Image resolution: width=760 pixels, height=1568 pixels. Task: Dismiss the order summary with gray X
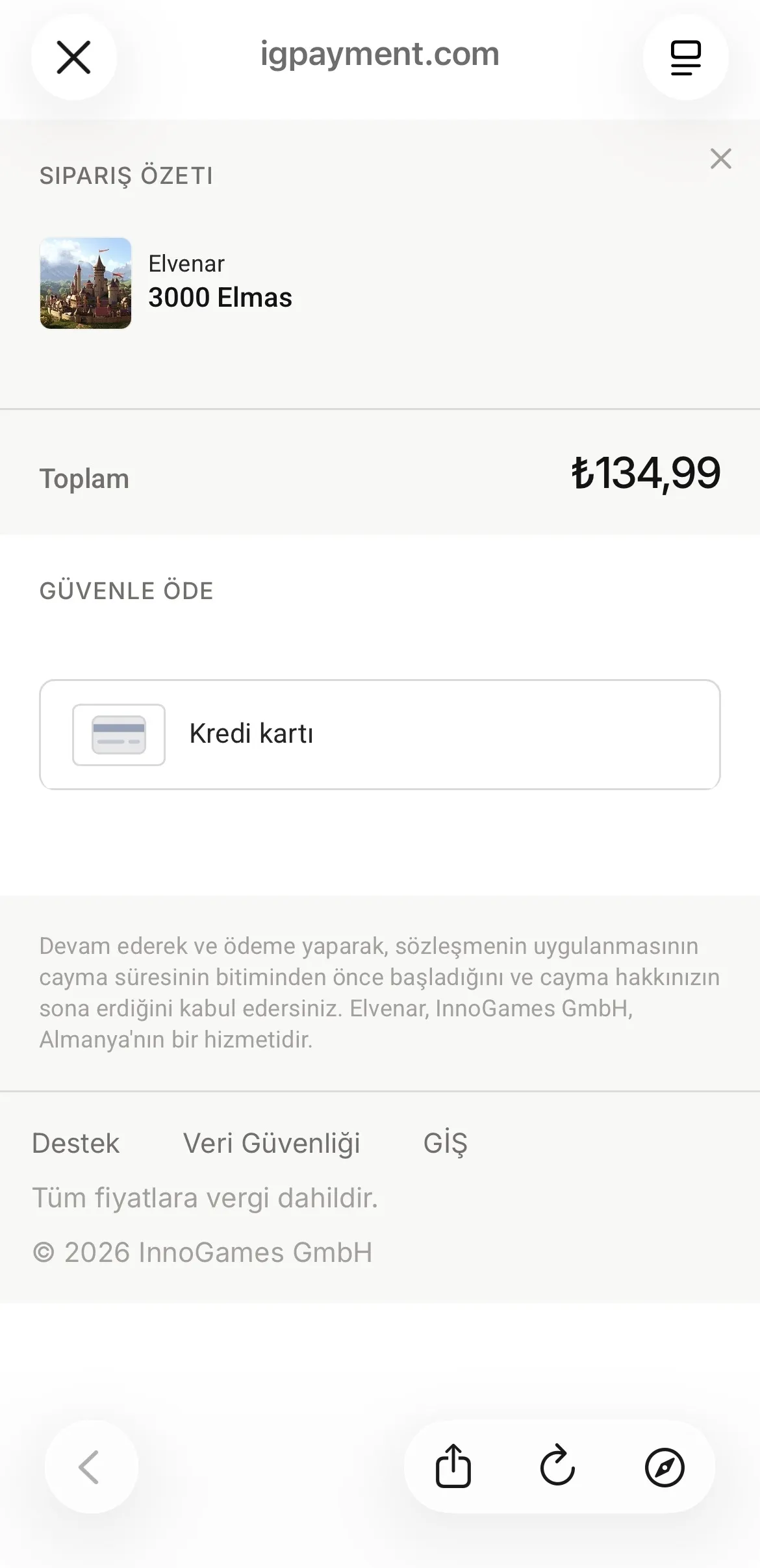pos(720,159)
